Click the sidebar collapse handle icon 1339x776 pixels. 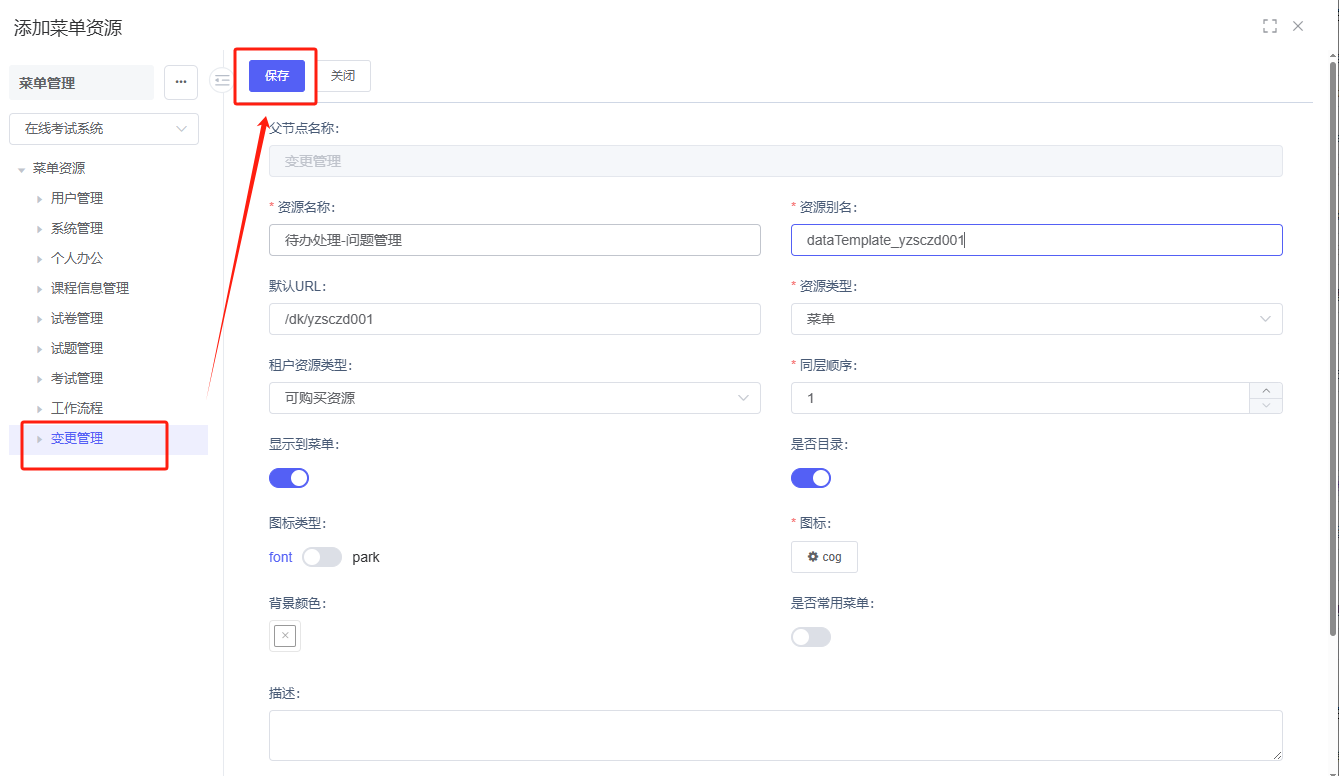click(x=221, y=80)
